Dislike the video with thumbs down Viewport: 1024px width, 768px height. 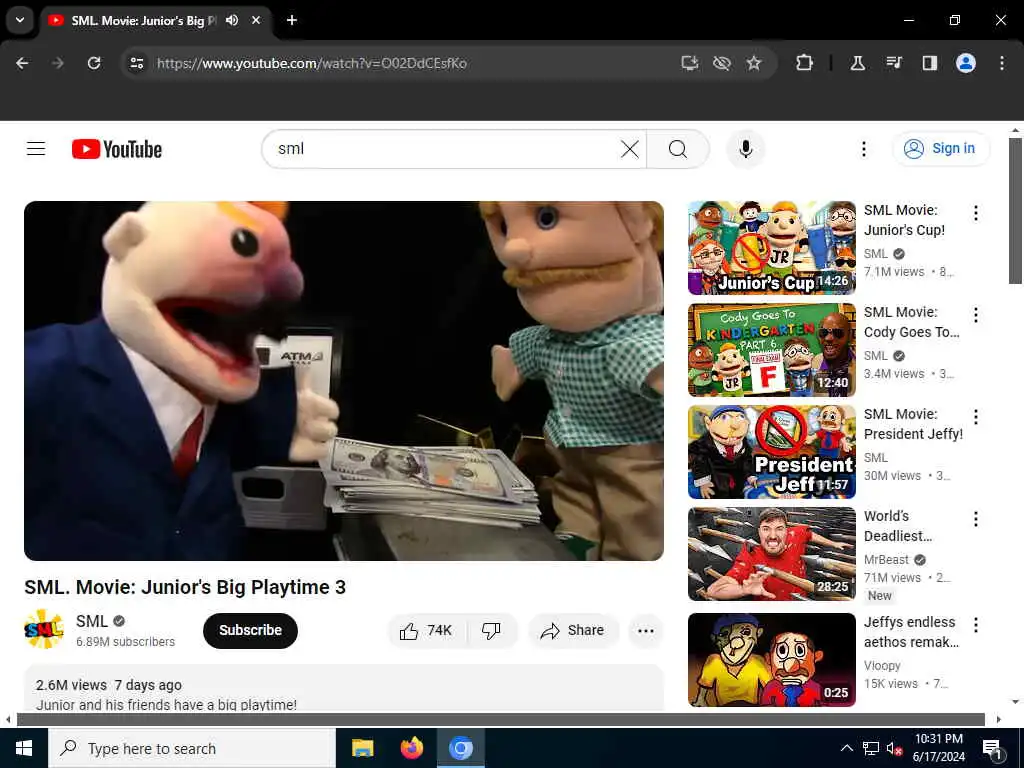click(491, 630)
